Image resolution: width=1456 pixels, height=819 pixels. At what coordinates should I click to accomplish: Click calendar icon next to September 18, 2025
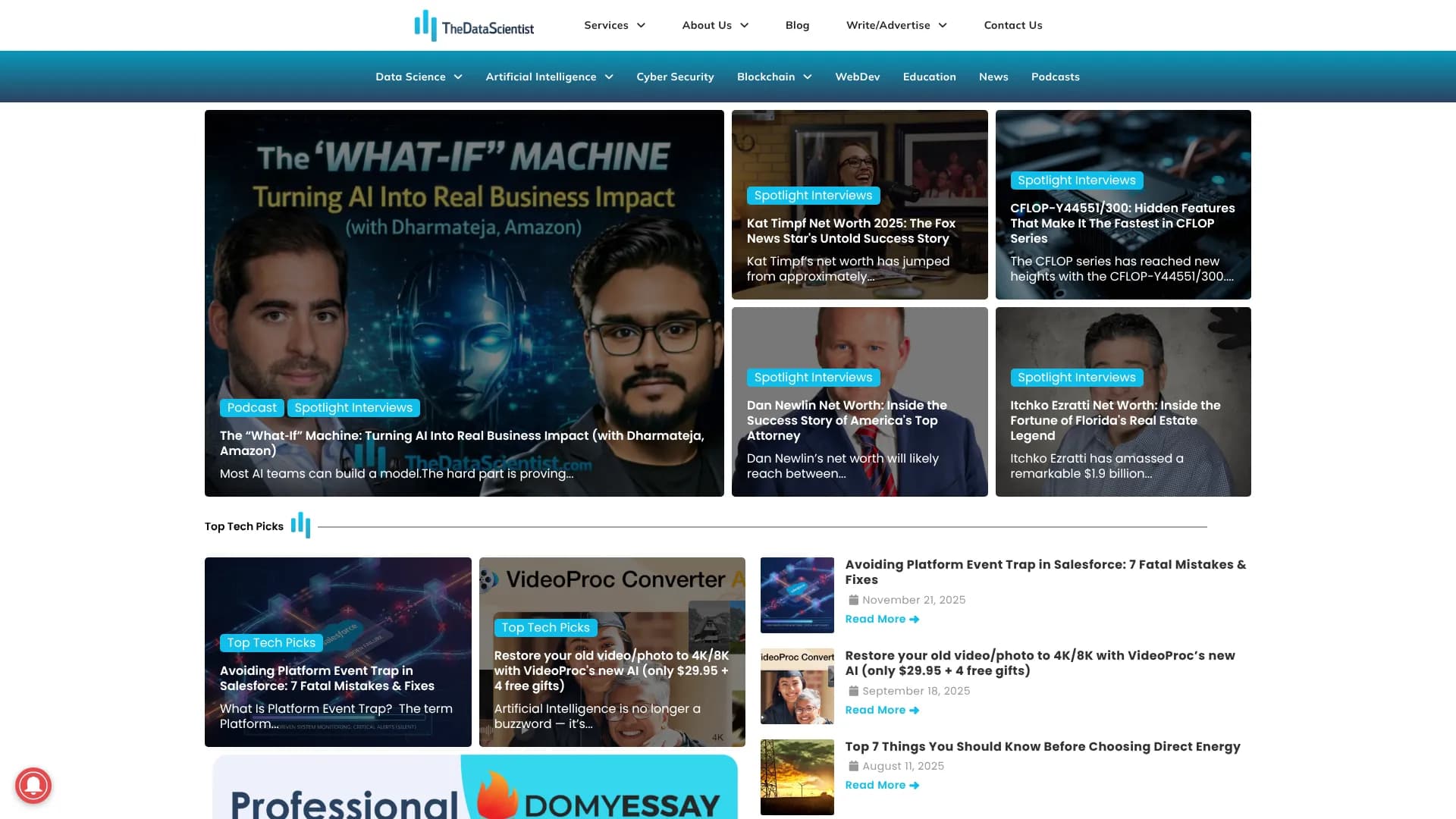853,691
